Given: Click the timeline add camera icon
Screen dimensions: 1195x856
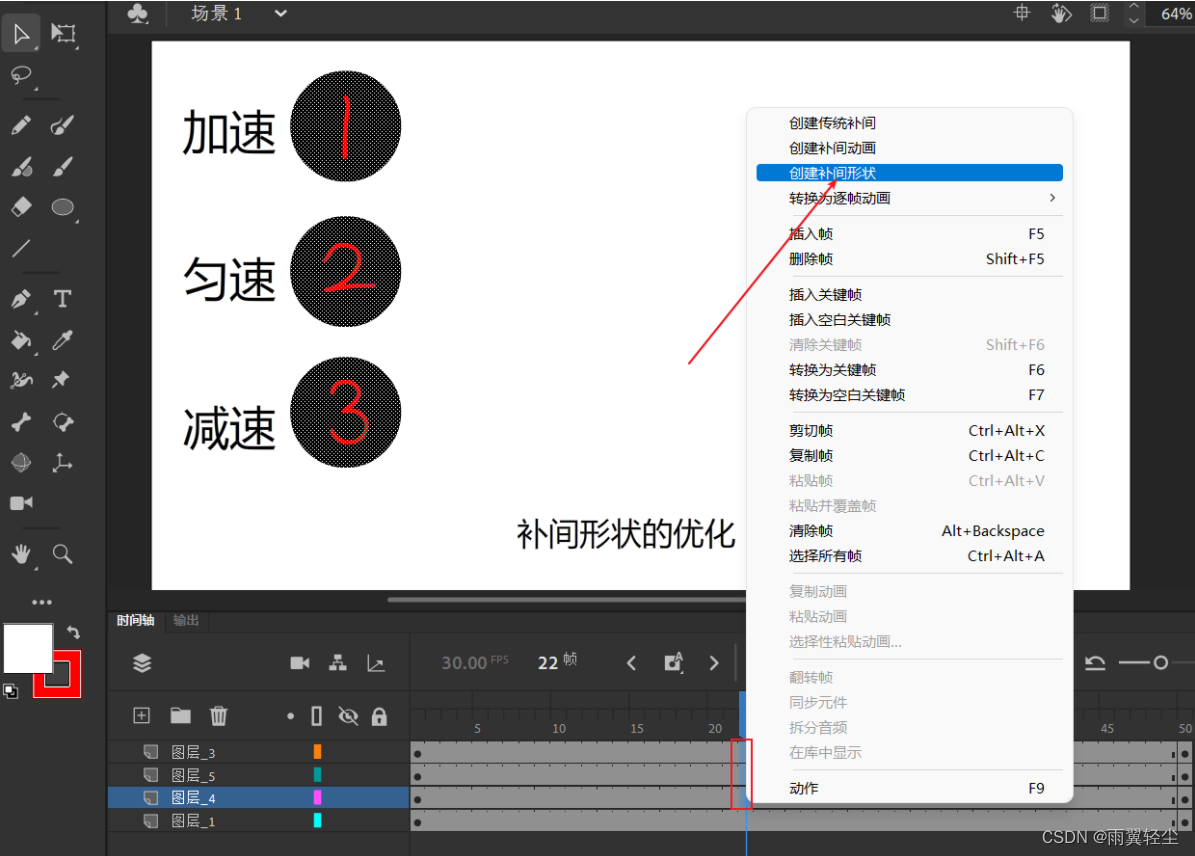Looking at the screenshot, I should (x=300, y=663).
